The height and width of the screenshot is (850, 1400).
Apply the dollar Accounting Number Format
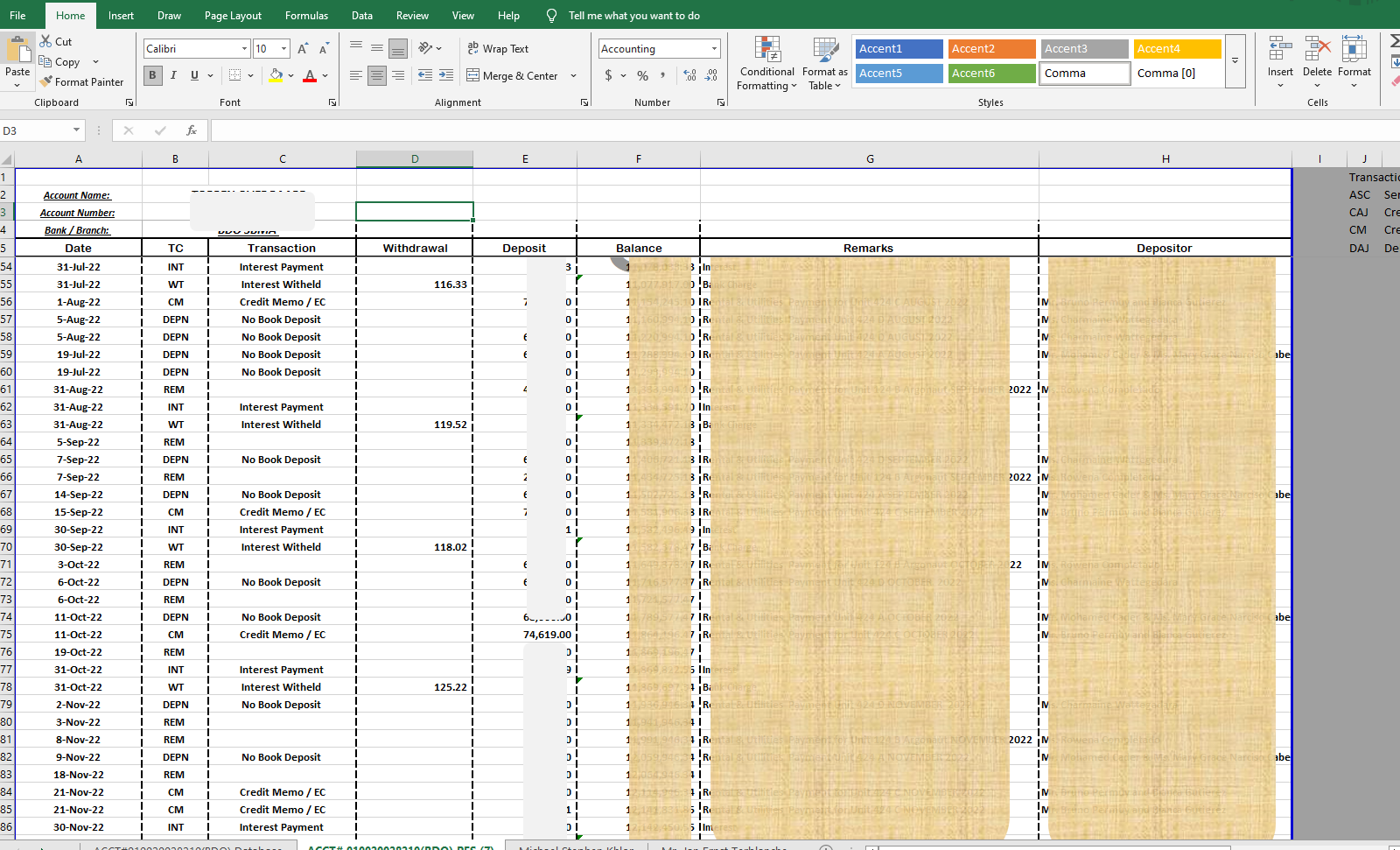[x=609, y=75]
